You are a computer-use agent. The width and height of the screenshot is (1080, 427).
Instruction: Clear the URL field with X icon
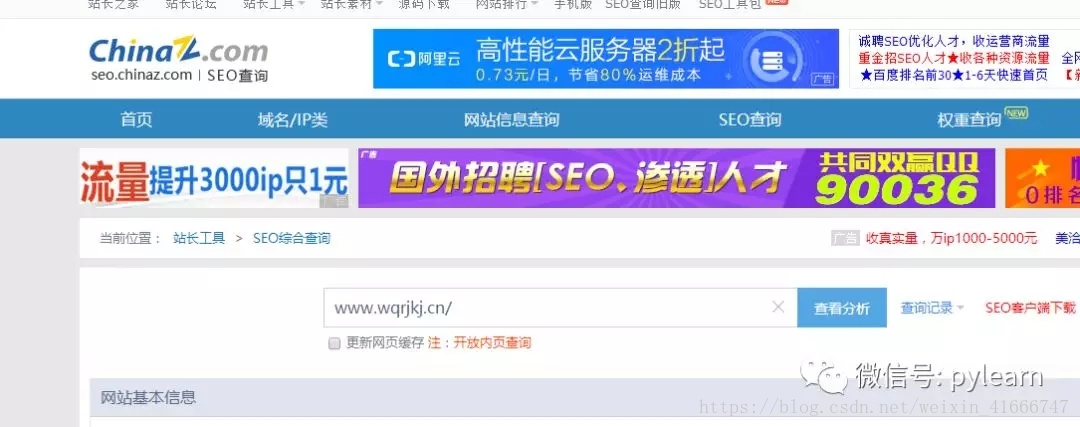coord(778,307)
